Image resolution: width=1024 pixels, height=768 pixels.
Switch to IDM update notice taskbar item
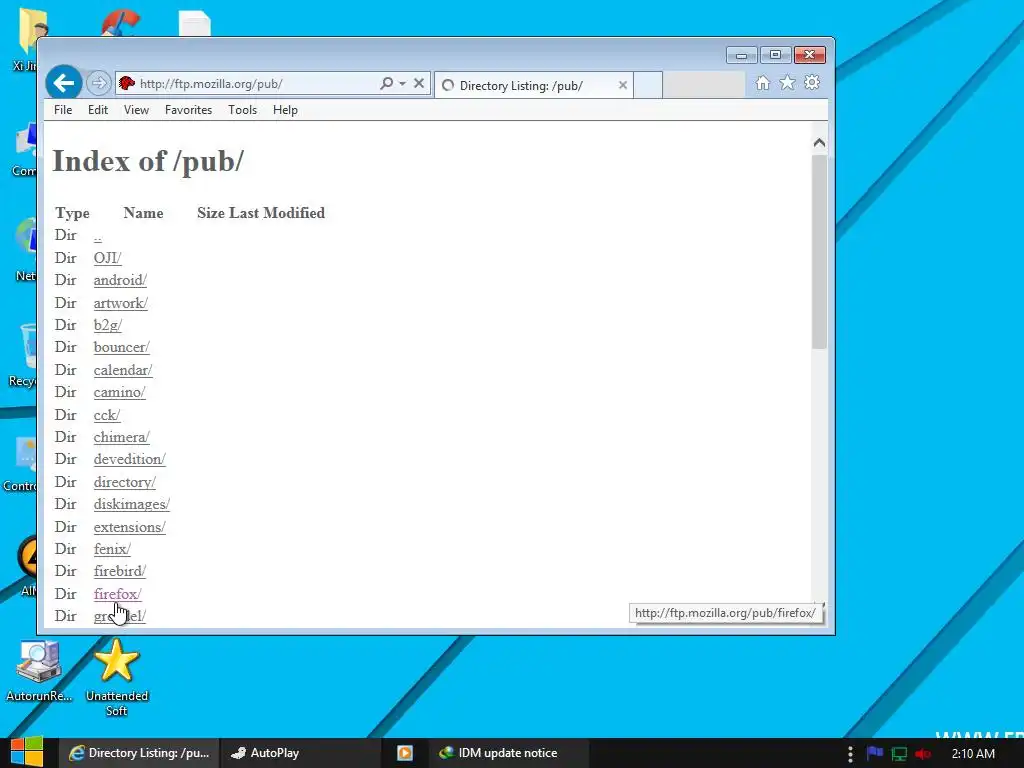508,753
